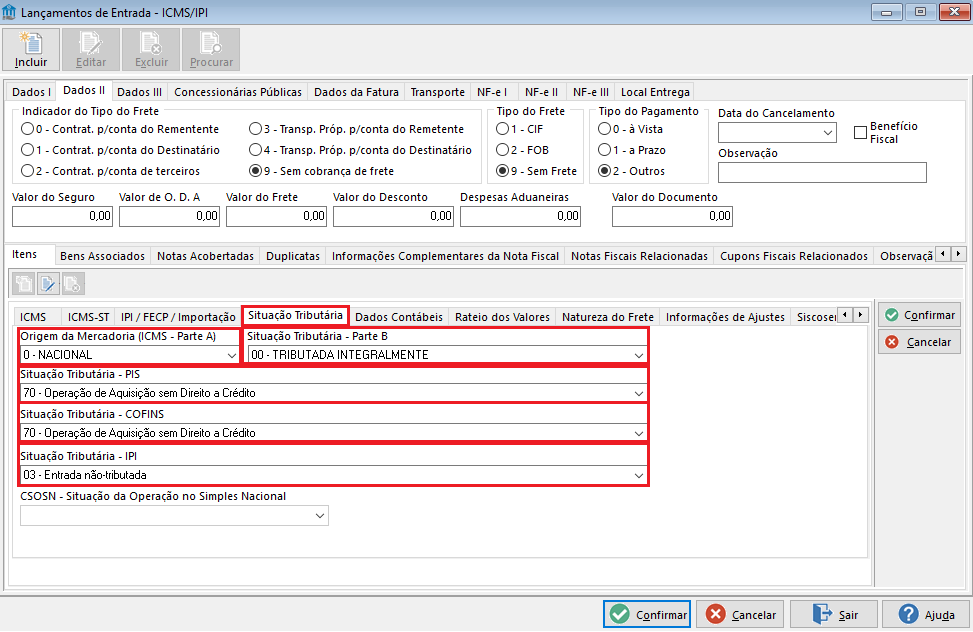This screenshot has width=973, height=632.
Task: Switch to Dados I tab
Action: click(31, 92)
